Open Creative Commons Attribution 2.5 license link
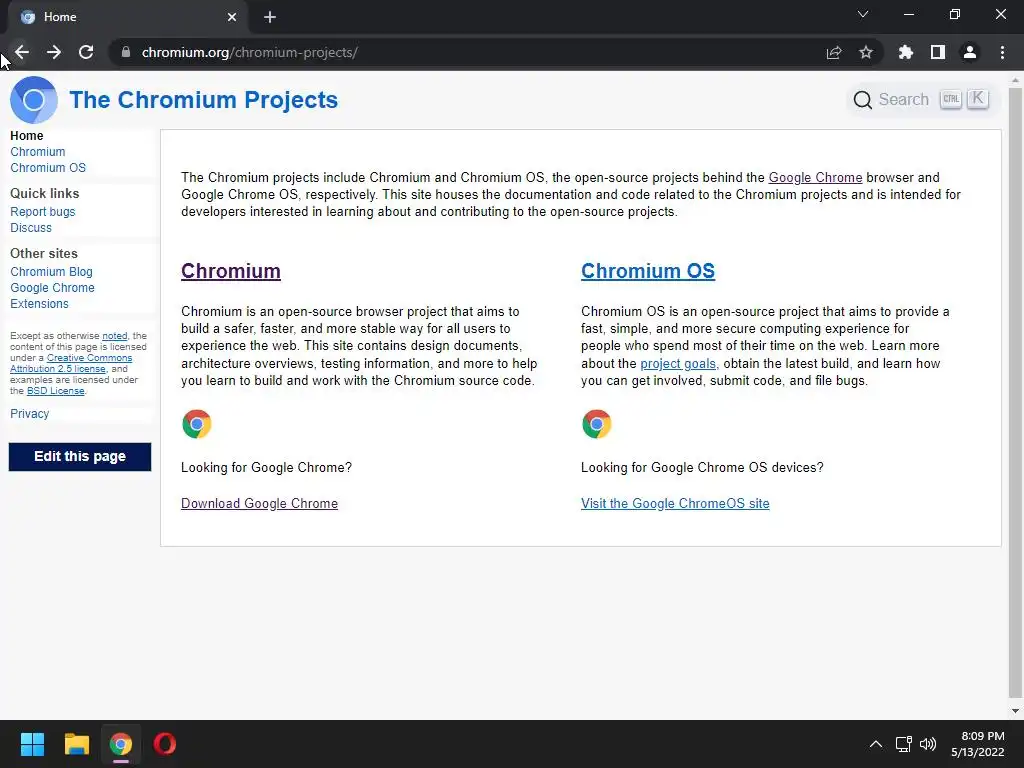The height and width of the screenshot is (768, 1024). pyautogui.click(x=71, y=363)
